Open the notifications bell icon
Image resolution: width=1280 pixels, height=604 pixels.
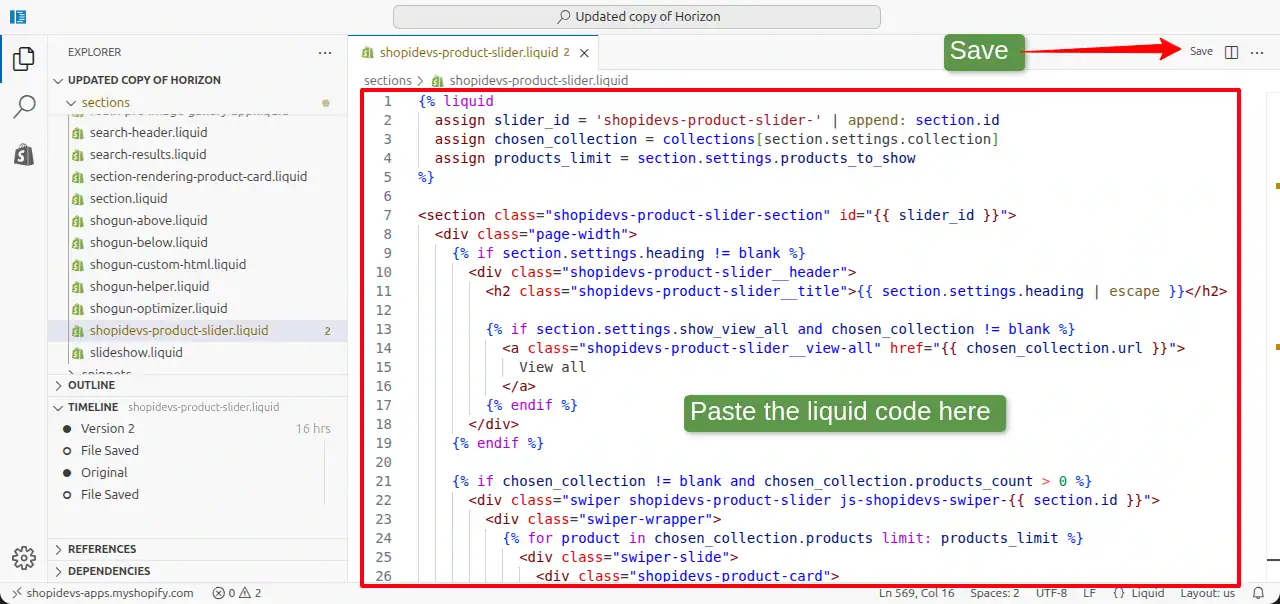click(x=1258, y=593)
